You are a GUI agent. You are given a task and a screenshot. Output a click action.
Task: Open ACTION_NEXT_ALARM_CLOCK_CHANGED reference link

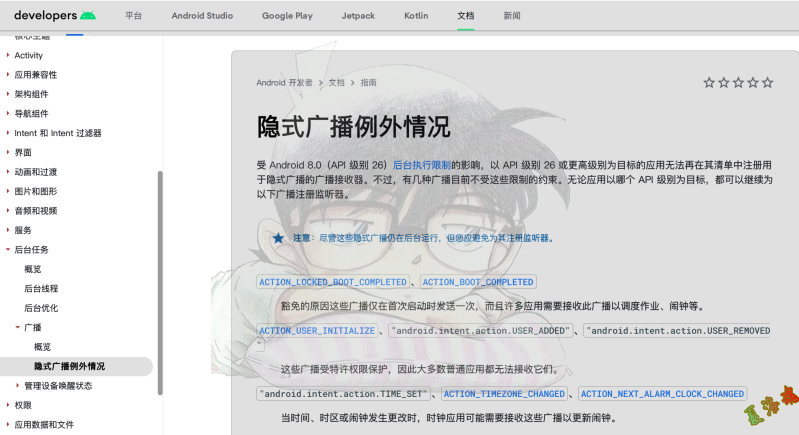pyautogui.click(x=662, y=394)
